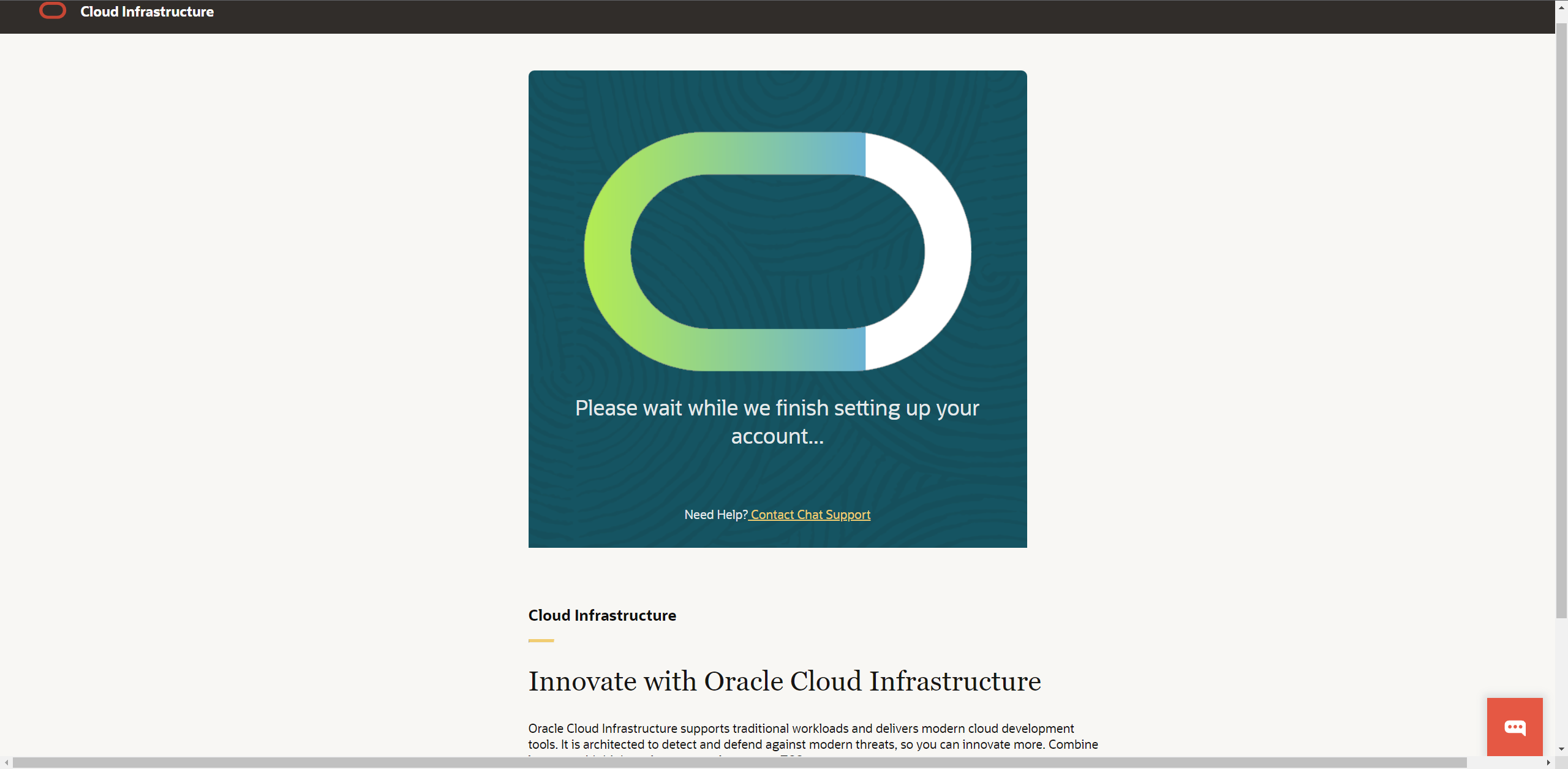The image size is (1568, 769).
Task: Click the horizontal scrollbar left arrow
Action: tap(6, 763)
